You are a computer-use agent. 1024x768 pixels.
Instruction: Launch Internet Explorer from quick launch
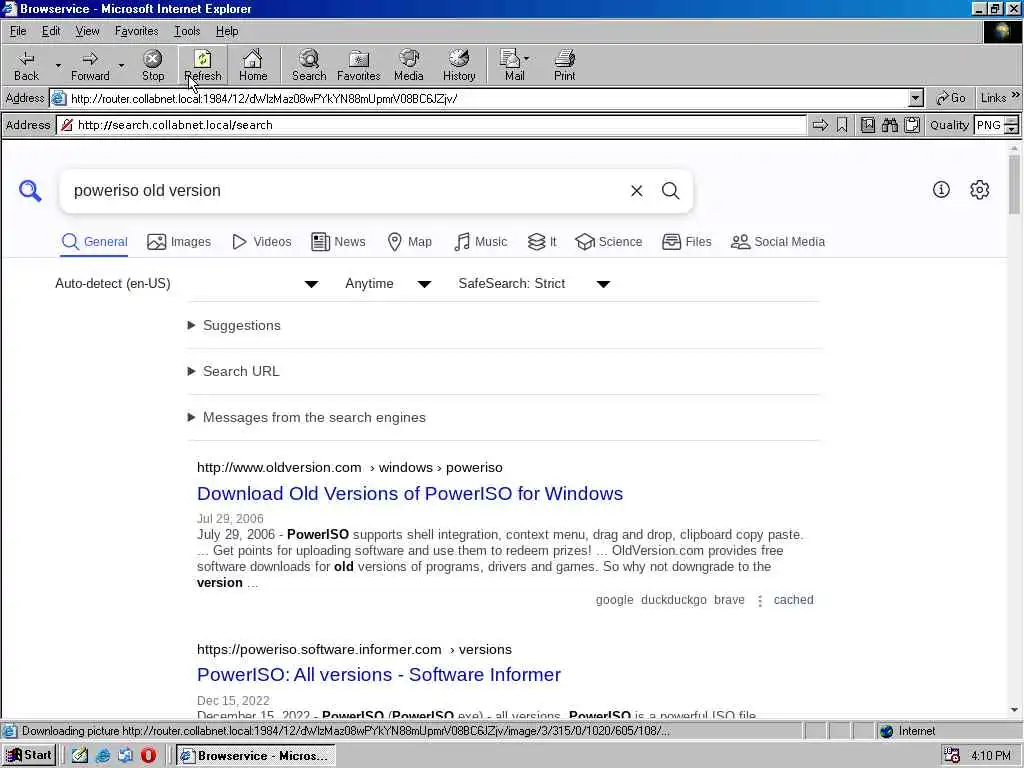tap(103, 755)
